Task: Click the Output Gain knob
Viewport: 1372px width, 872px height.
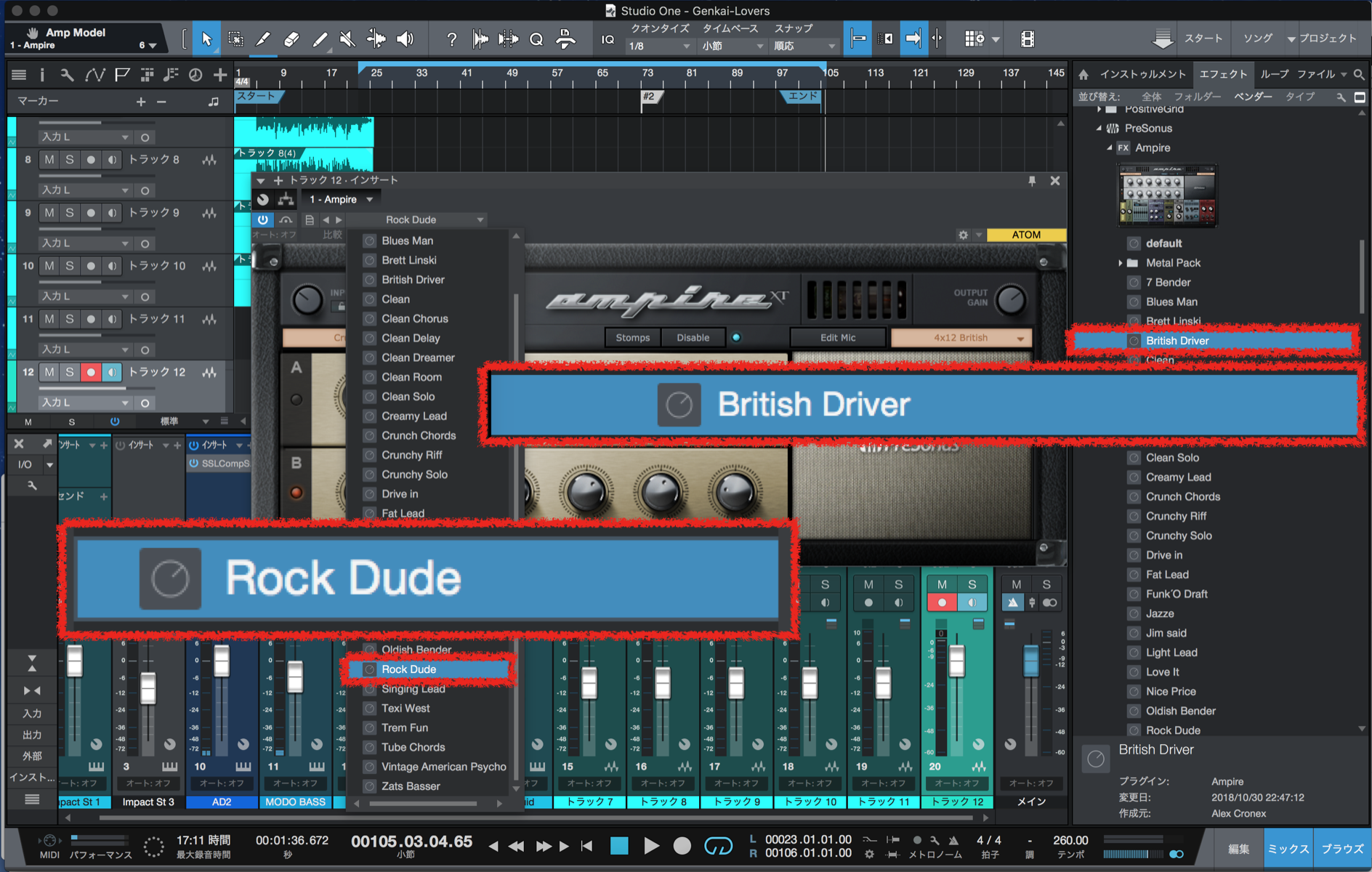Action: [1011, 299]
